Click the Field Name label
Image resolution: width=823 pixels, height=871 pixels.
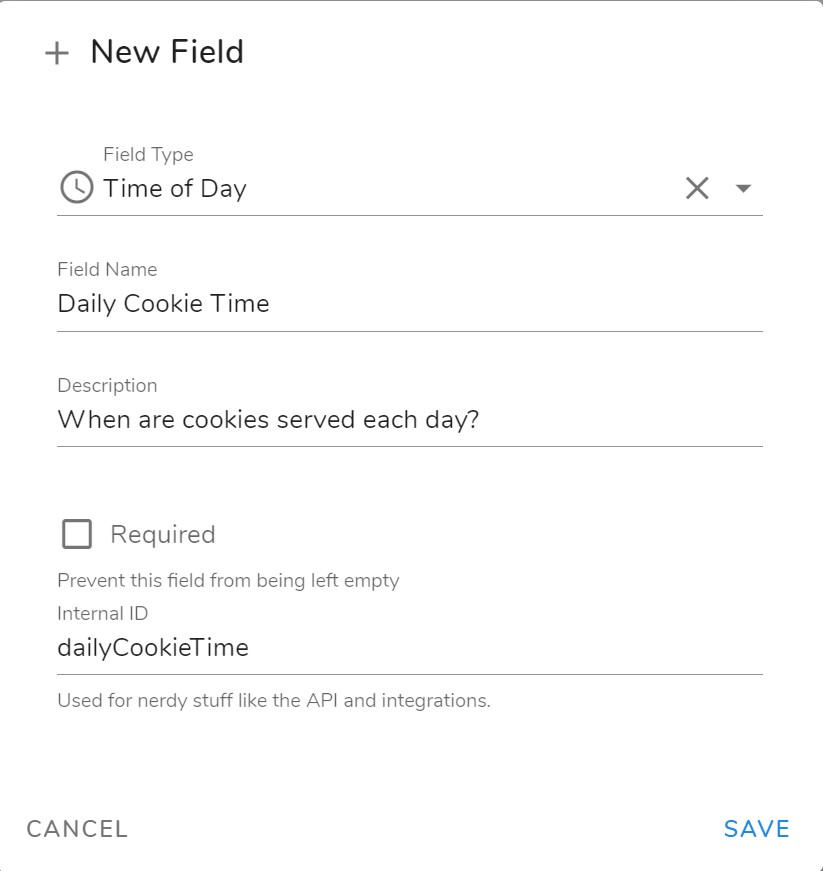[107, 269]
